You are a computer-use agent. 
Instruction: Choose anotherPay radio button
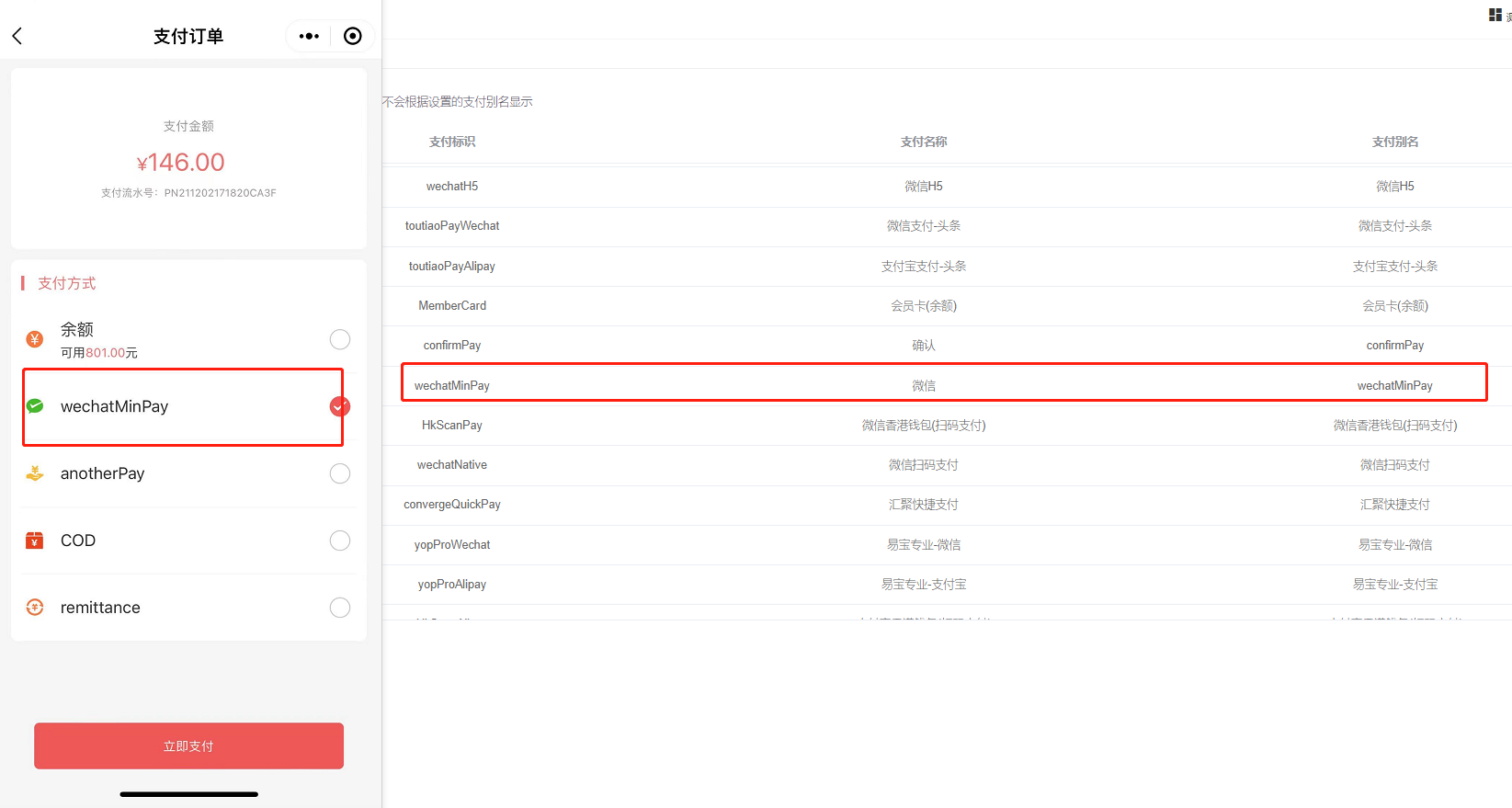tap(340, 473)
